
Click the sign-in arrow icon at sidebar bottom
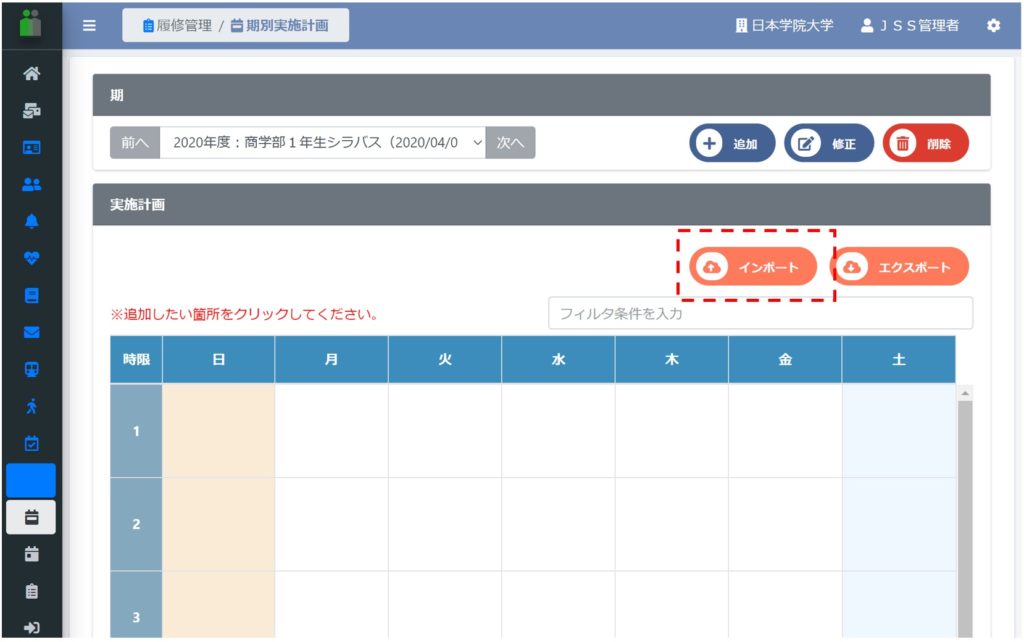click(31, 628)
